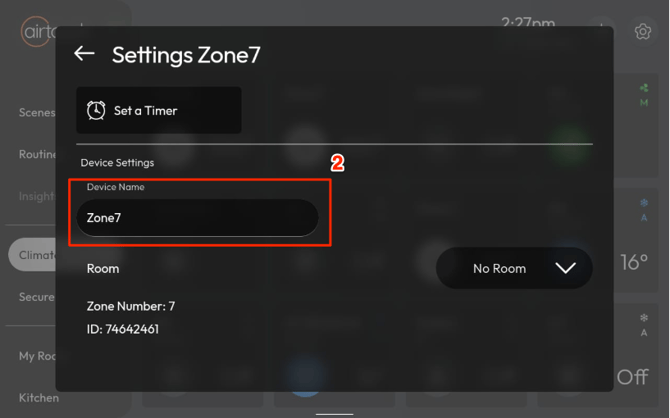Click the chevron arrow beside No Room
Viewport: 670px width, 418px height.
[565, 268]
